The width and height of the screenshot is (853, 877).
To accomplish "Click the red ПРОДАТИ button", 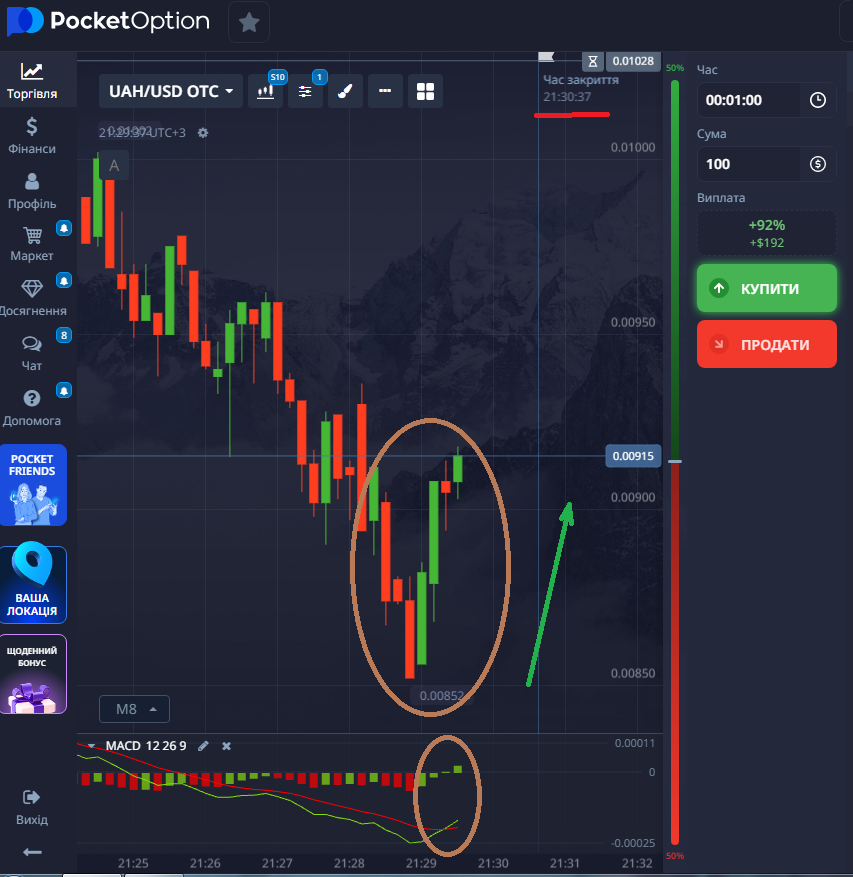I will [767, 344].
